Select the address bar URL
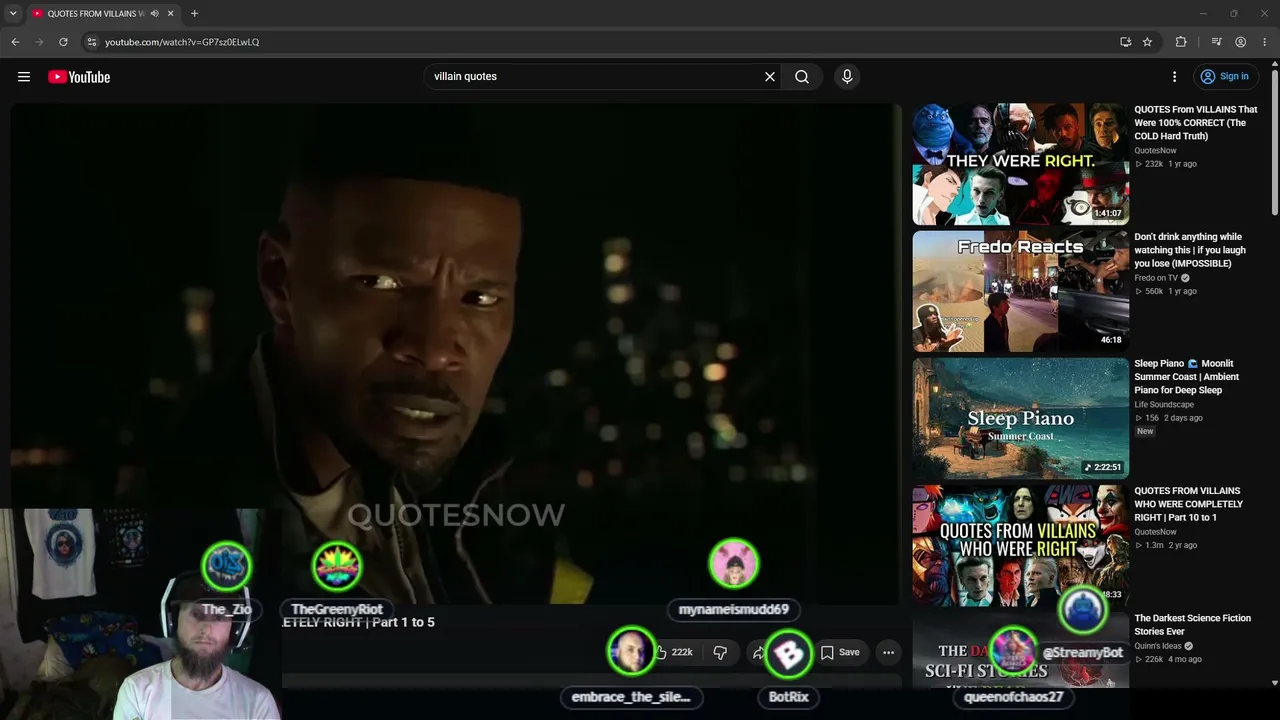The width and height of the screenshot is (1280, 720). pyautogui.click(x=182, y=42)
